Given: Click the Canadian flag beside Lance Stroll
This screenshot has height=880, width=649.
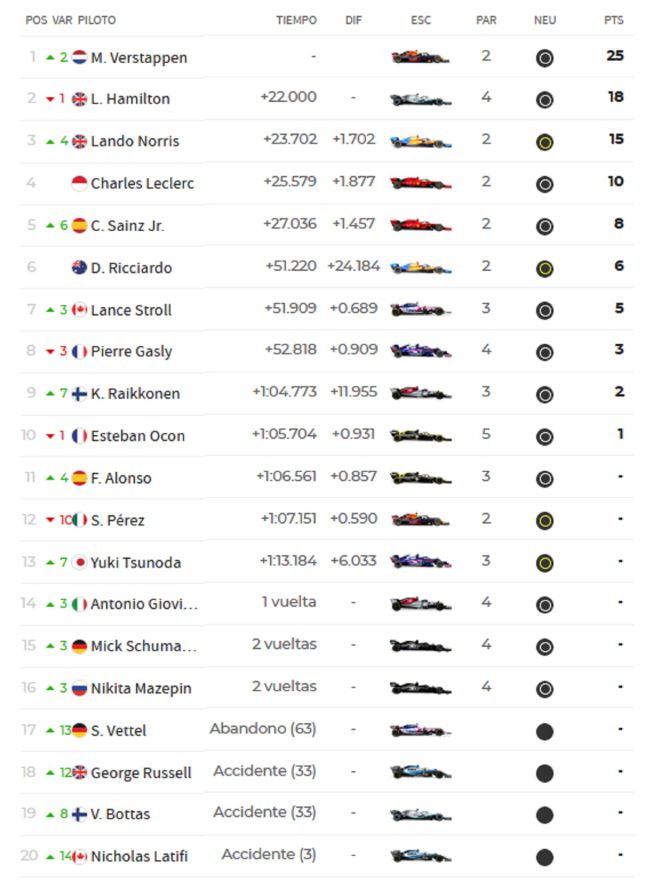Looking at the screenshot, I should [x=80, y=310].
